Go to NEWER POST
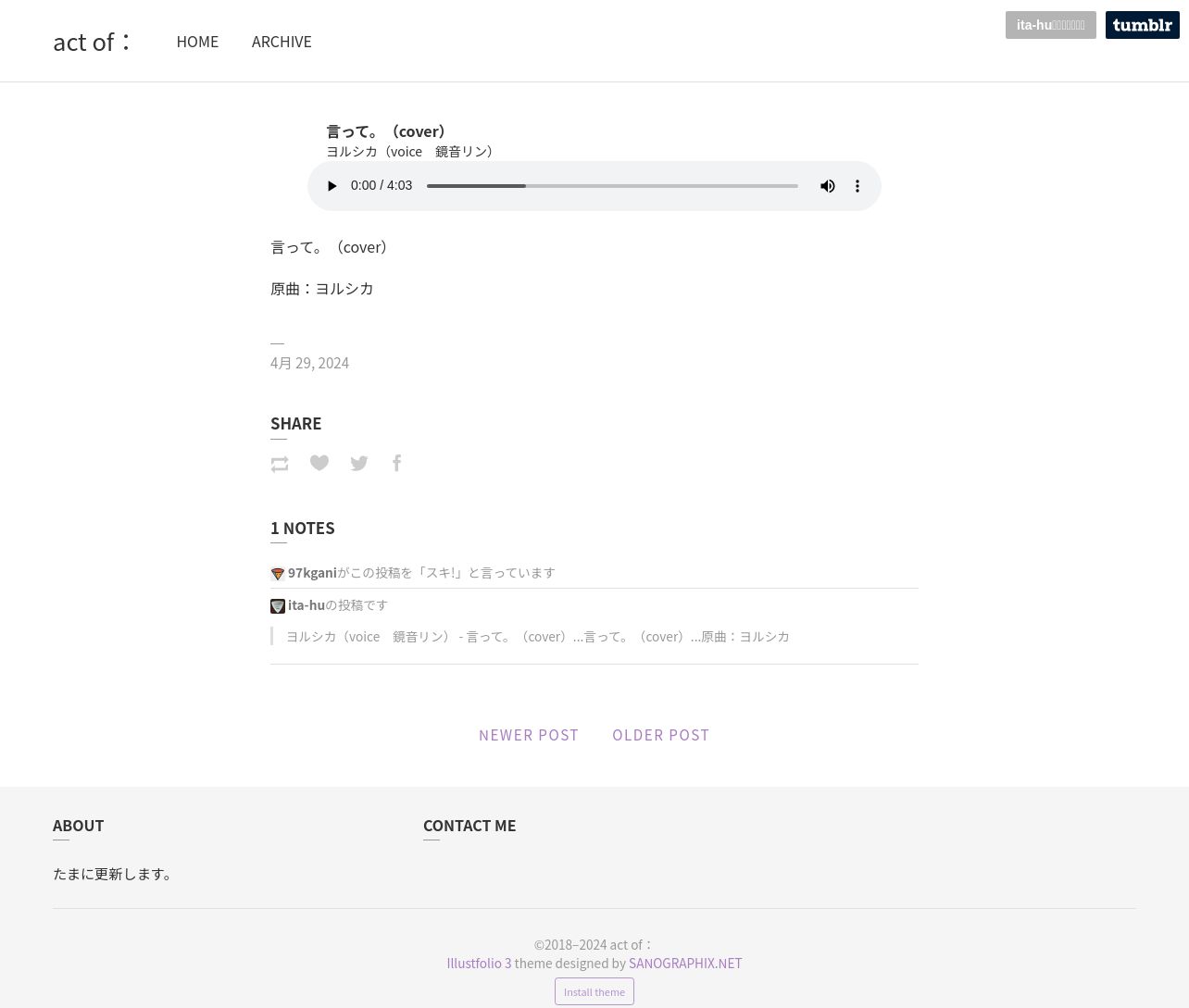The image size is (1189, 1008). (x=529, y=735)
